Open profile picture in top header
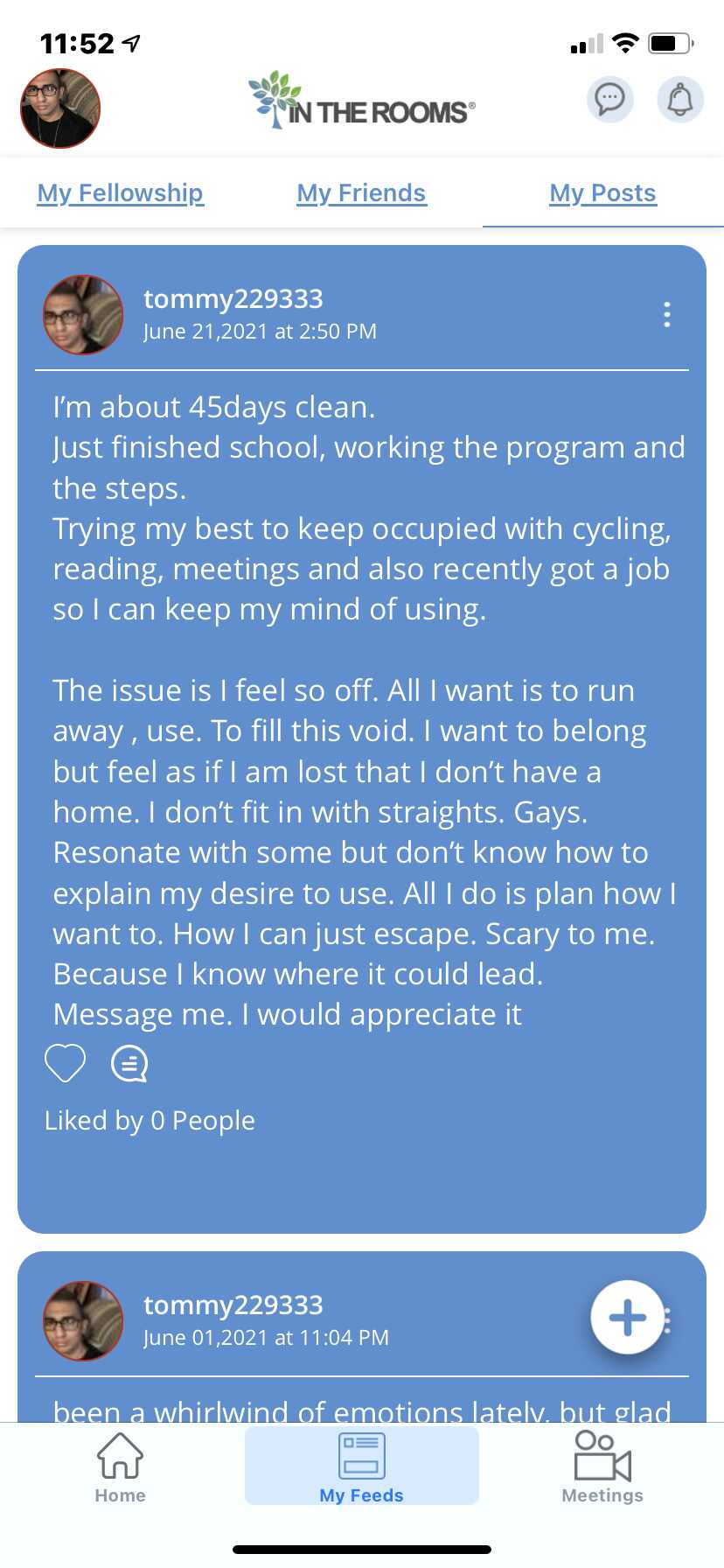The image size is (724, 1568). point(60,108)
